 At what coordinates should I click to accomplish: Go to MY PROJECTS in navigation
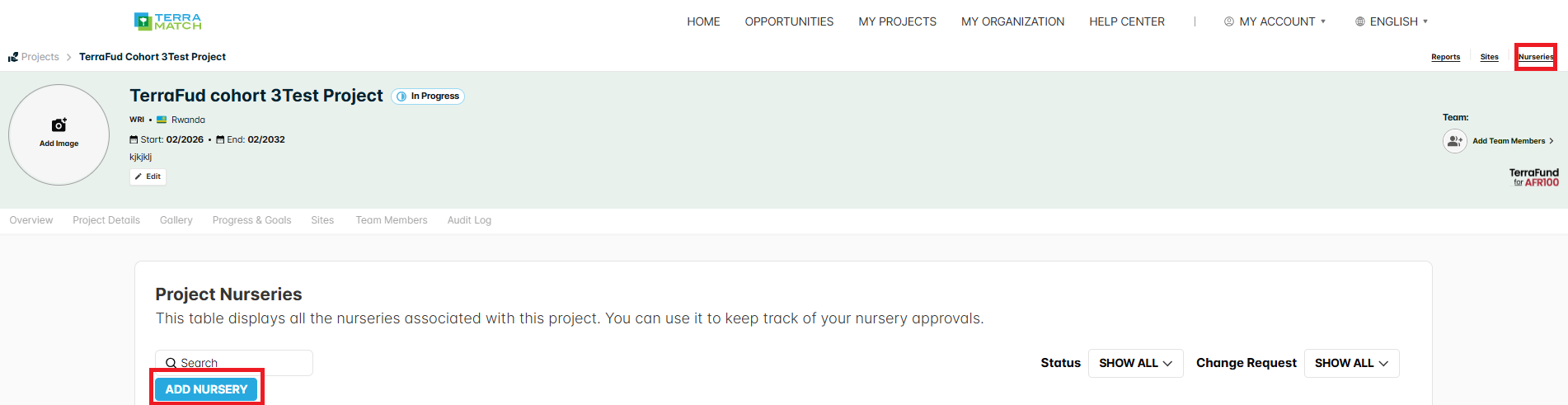897,21
